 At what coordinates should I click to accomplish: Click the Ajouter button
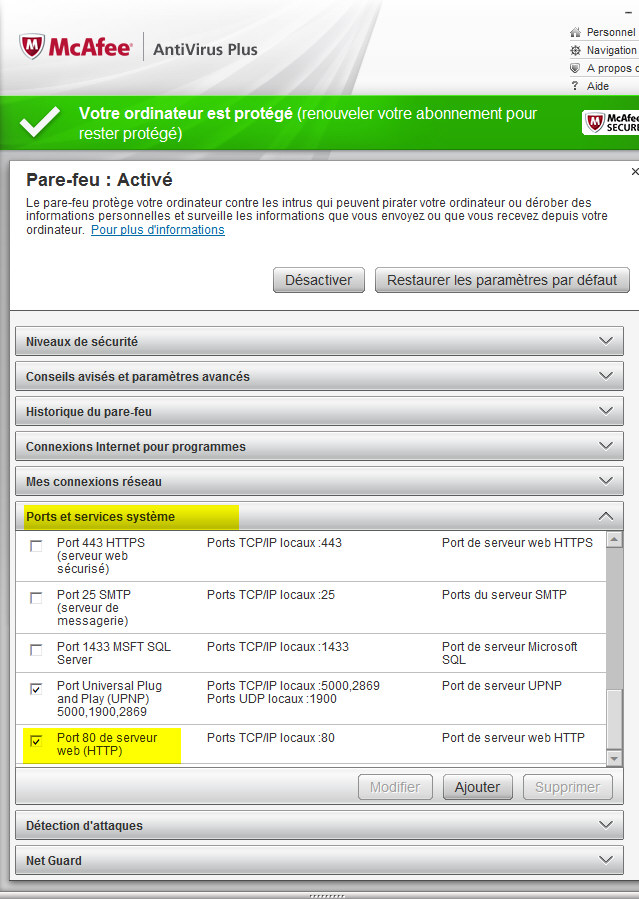point(477,787)
